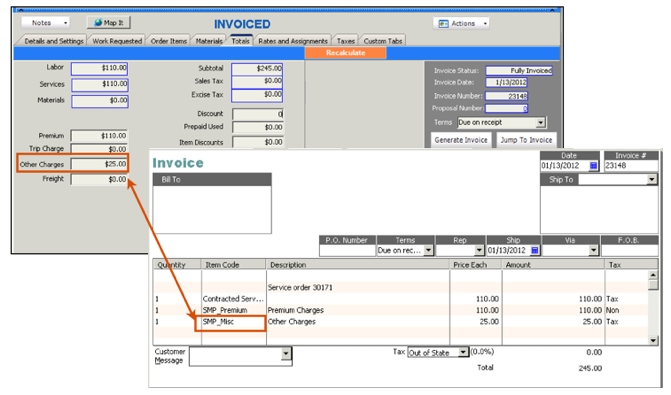The height and width of the screenshot is (395, 671).
Task: Click the Discount field
Action: [x=258, y=114]
